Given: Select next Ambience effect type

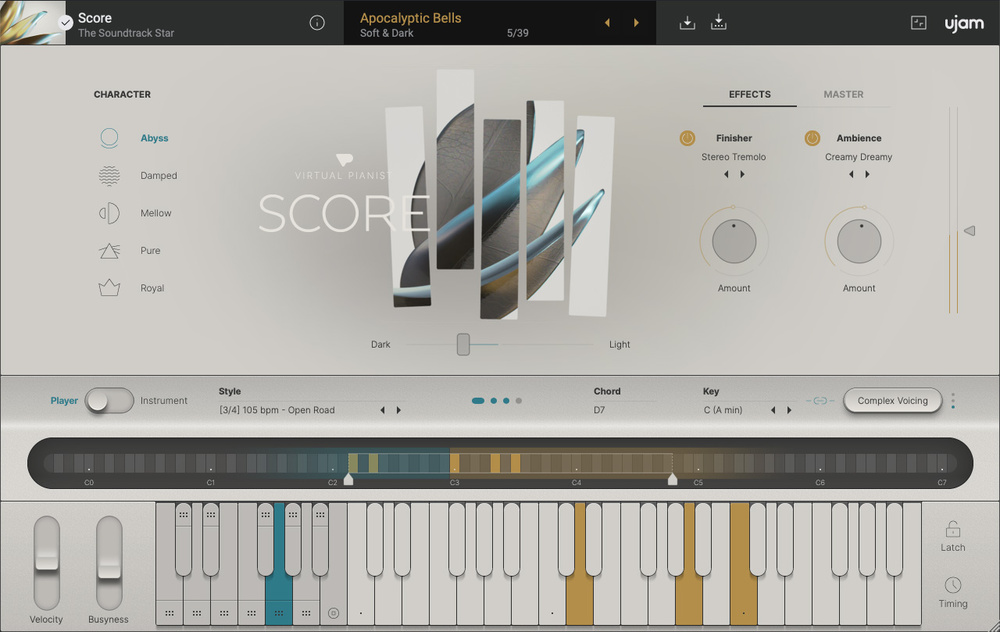Looking at the screenshot, I should [867, 174].
